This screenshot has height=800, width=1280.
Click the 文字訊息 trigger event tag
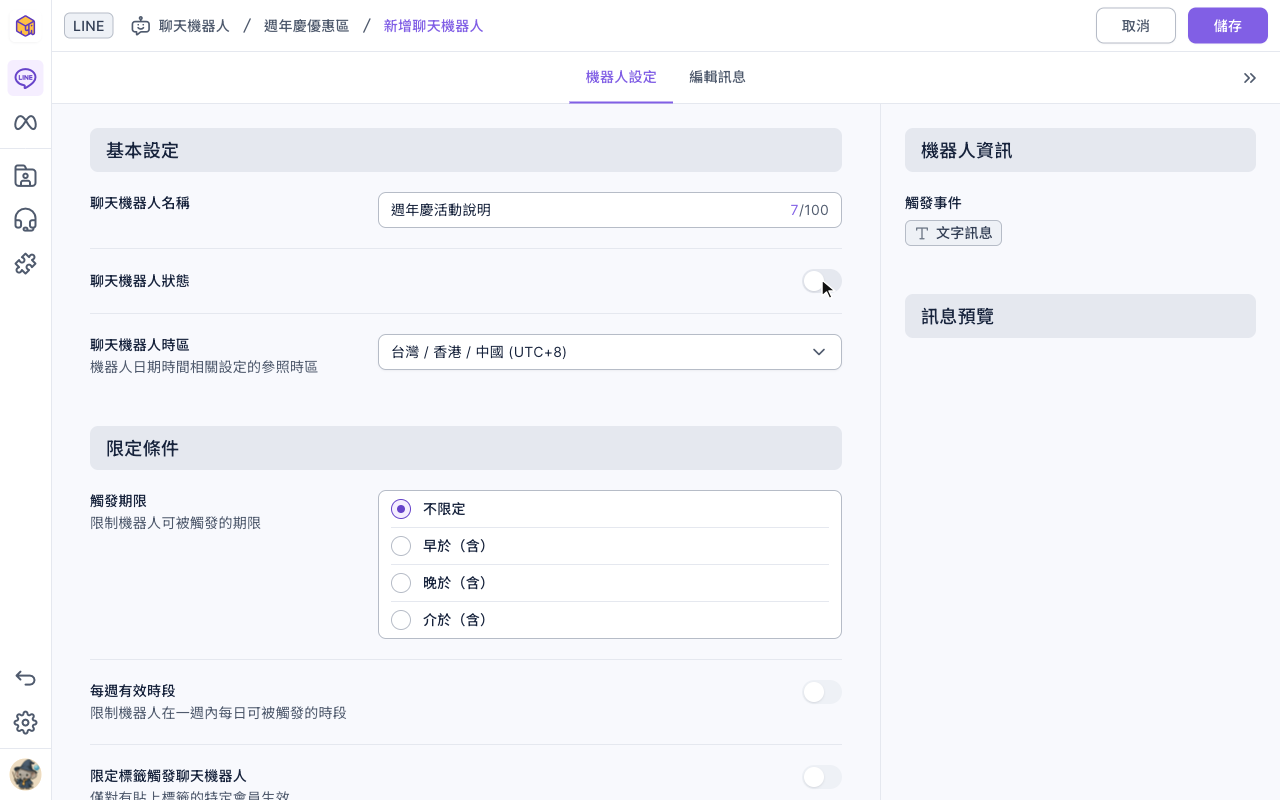pos(953,233)
